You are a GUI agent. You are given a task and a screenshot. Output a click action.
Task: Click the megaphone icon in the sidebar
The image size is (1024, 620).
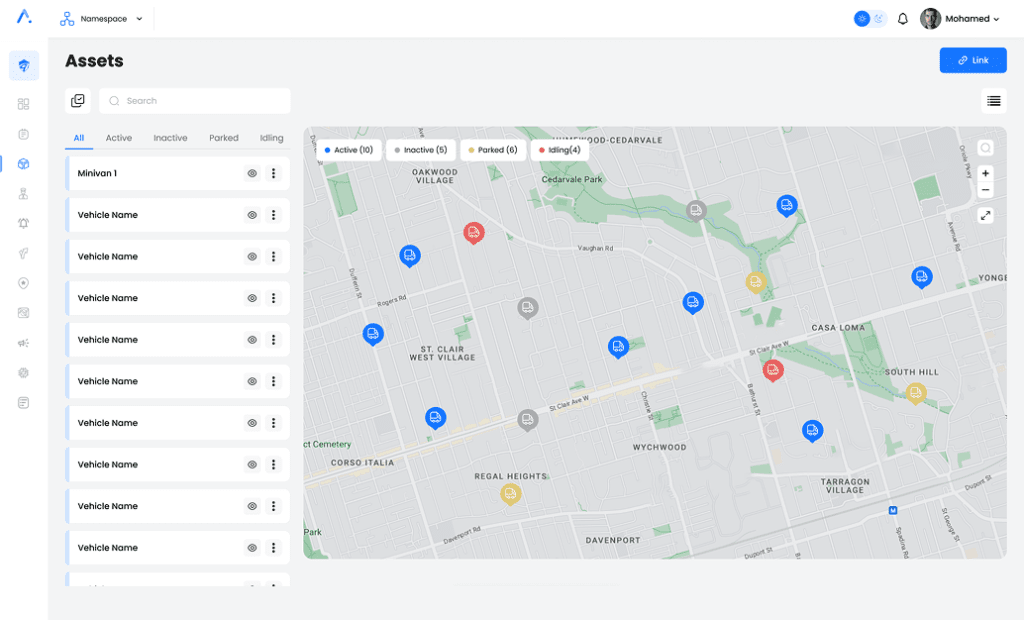[x=24, y=343]
